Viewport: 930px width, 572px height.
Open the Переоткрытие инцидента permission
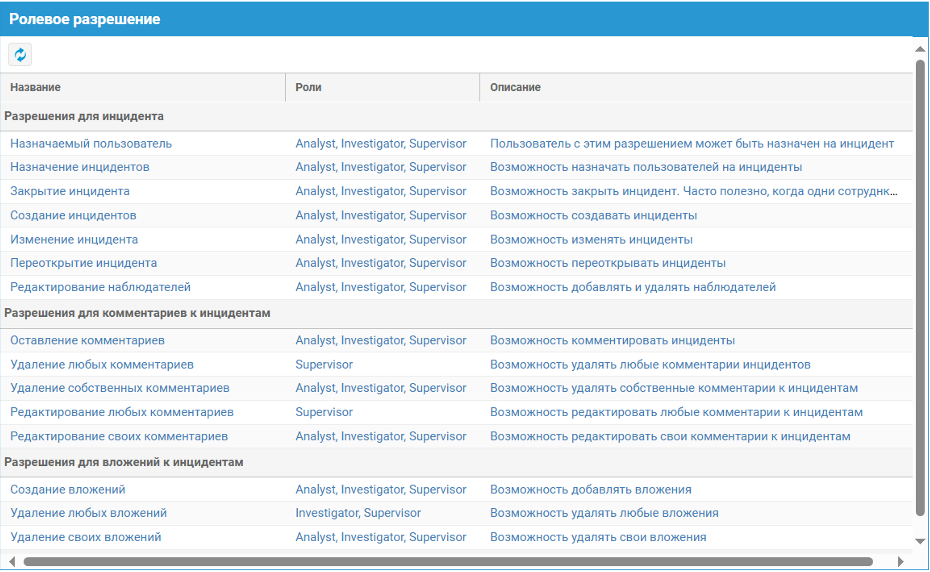[x=83, y=264]
